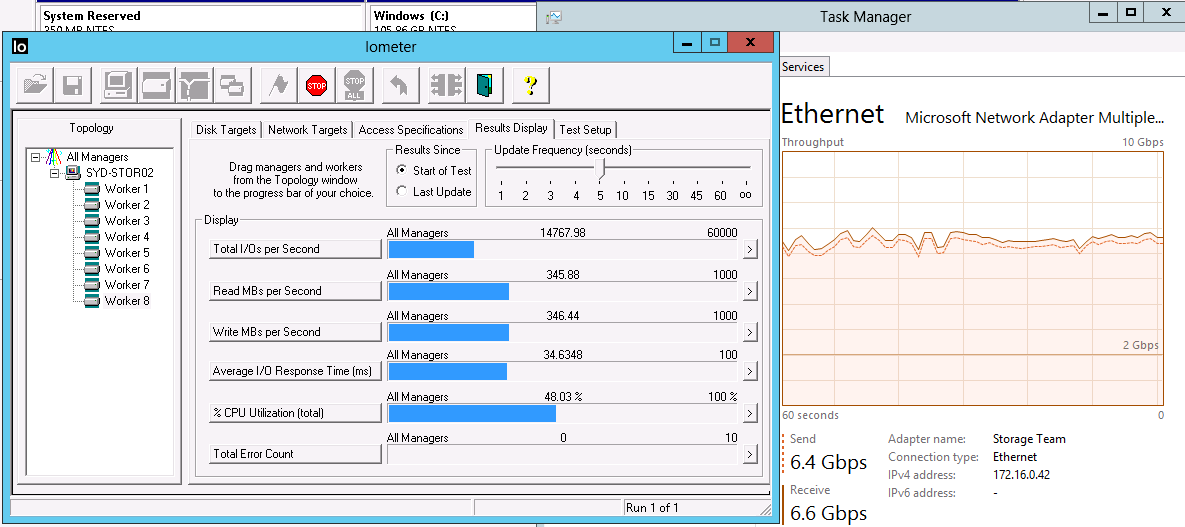Open arrow button beside Read MBs per Second

point(750,290)
